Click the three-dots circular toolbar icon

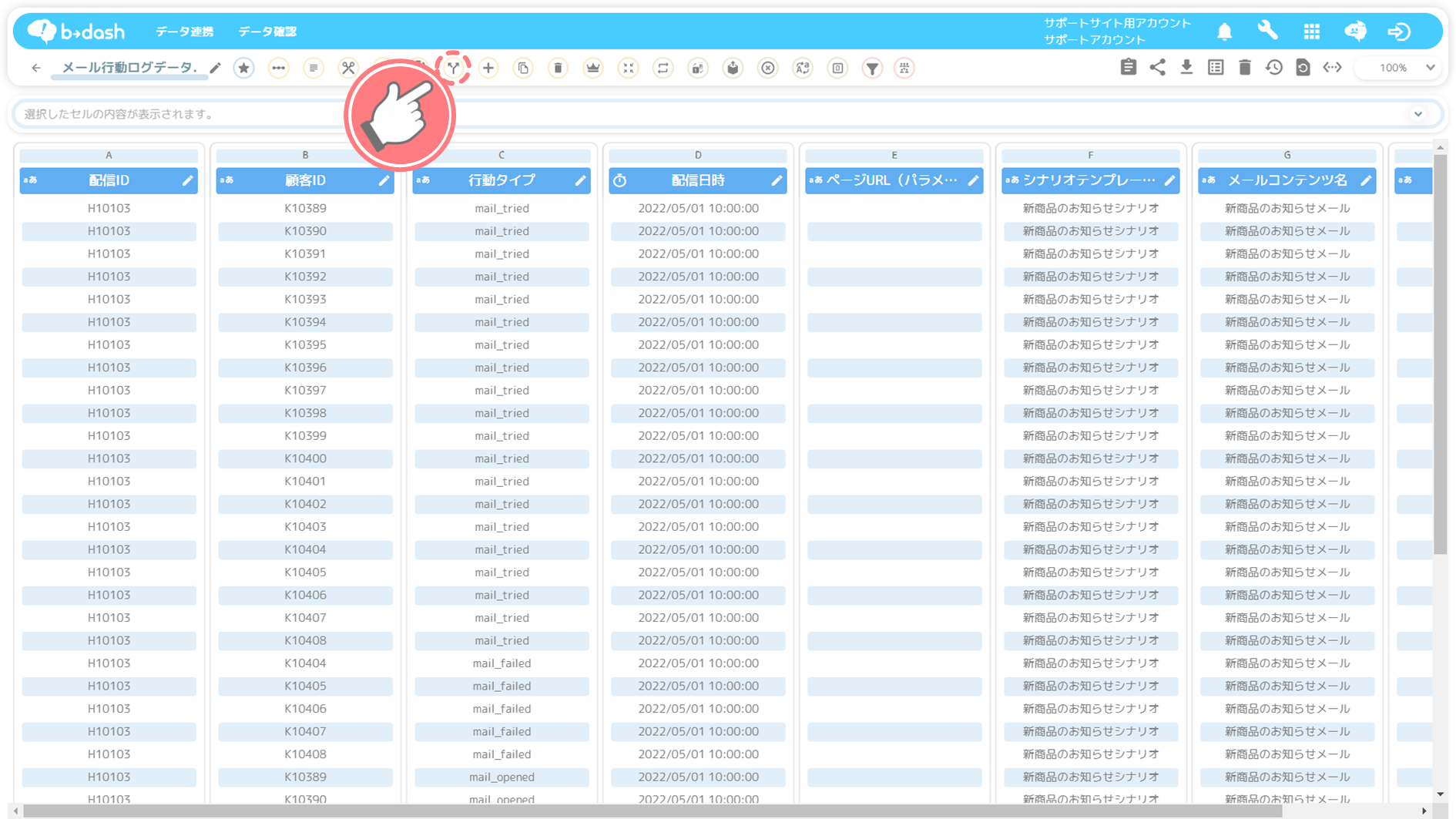(279, 68)
